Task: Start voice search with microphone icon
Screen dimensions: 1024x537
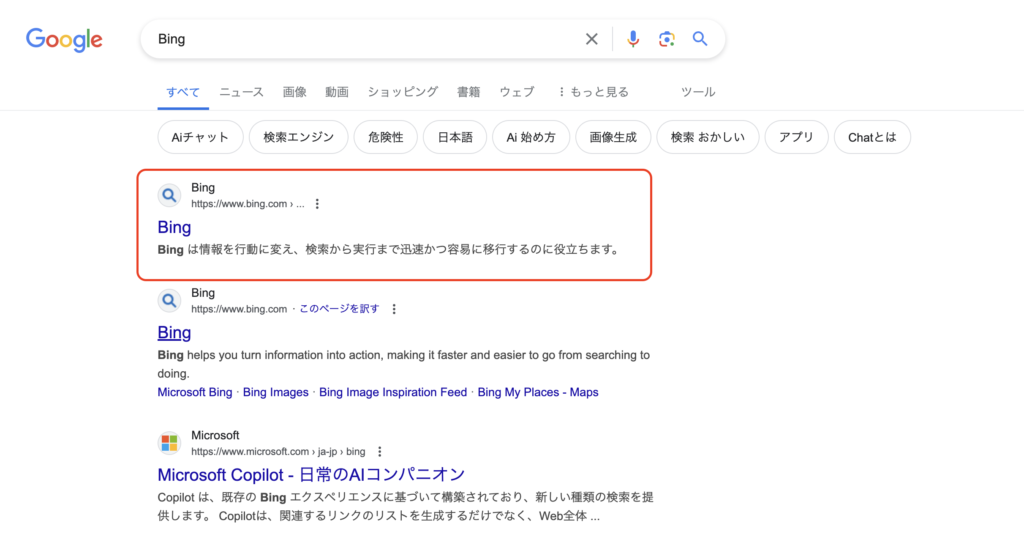Action: [633, 39]
